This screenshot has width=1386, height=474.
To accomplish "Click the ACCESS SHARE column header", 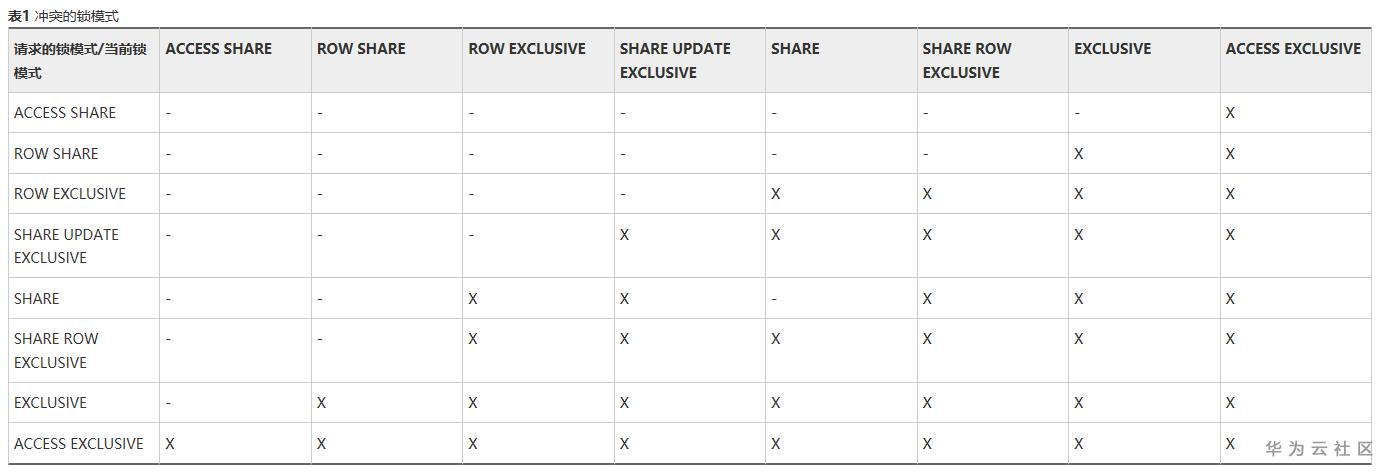I will click(218, 49).
